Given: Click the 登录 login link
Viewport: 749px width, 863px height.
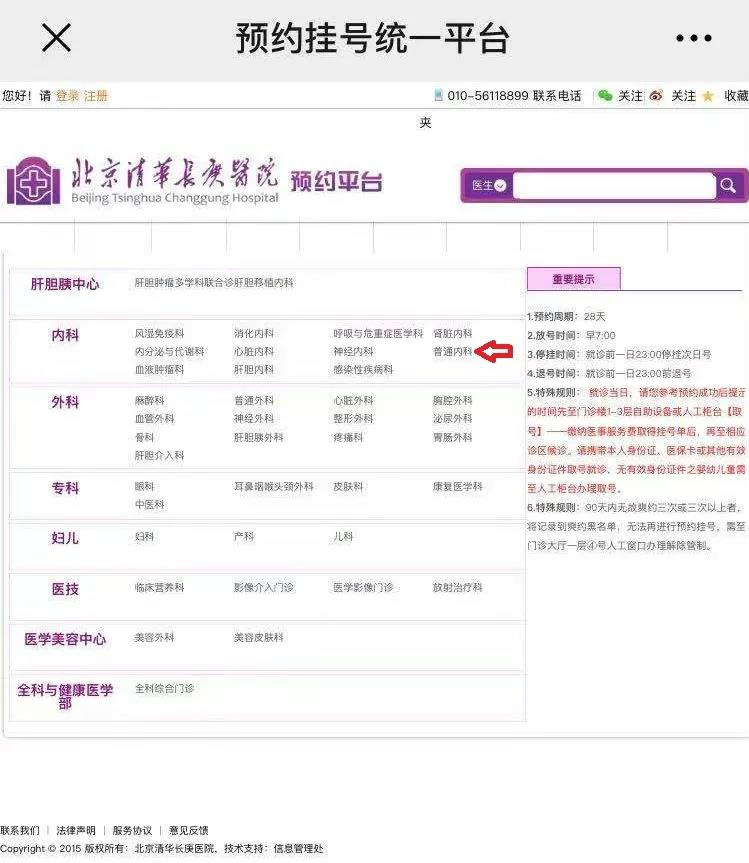Looking at the screenshot, I should click(67, 96).
